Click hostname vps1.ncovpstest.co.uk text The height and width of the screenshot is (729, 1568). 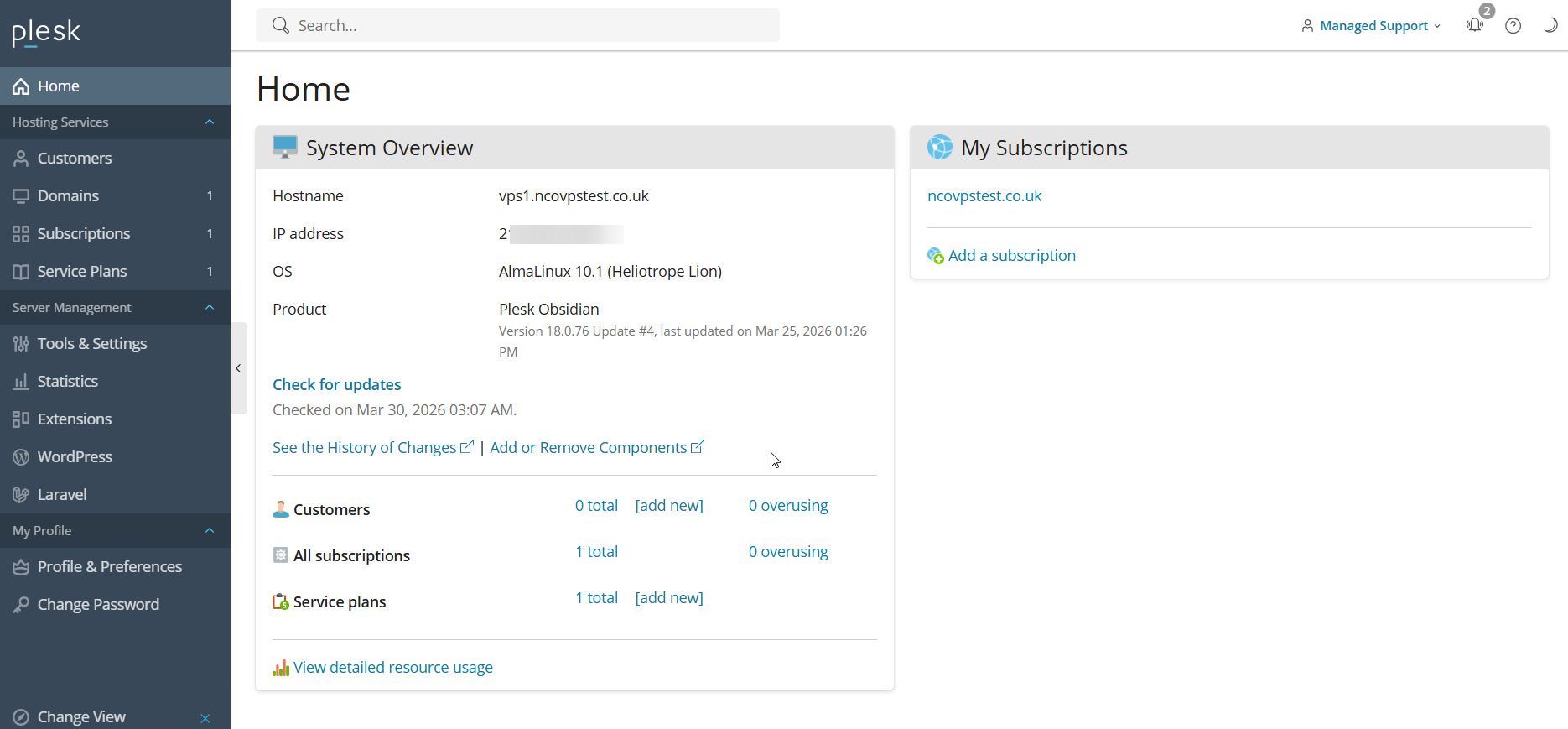click(x=574, y=196)
